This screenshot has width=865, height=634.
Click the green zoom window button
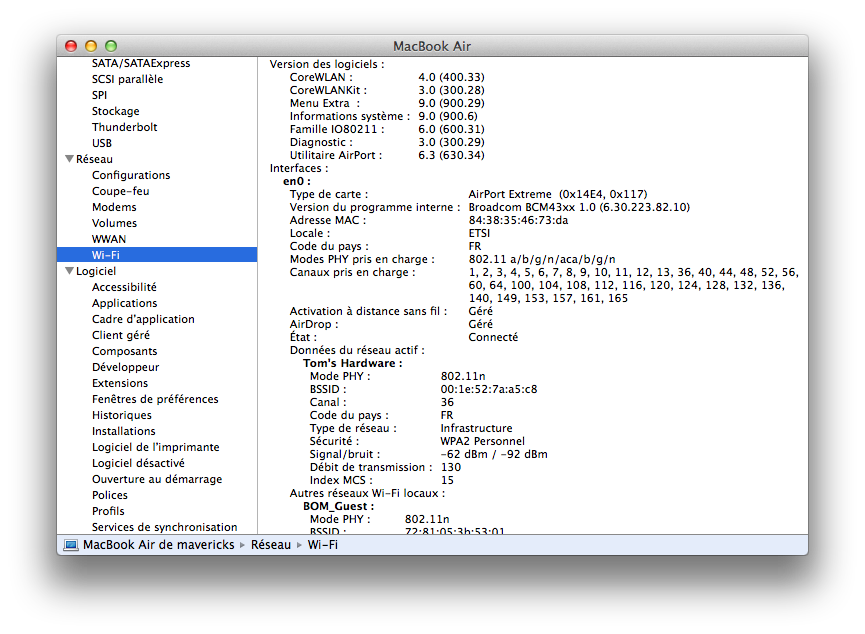point(111,46)
